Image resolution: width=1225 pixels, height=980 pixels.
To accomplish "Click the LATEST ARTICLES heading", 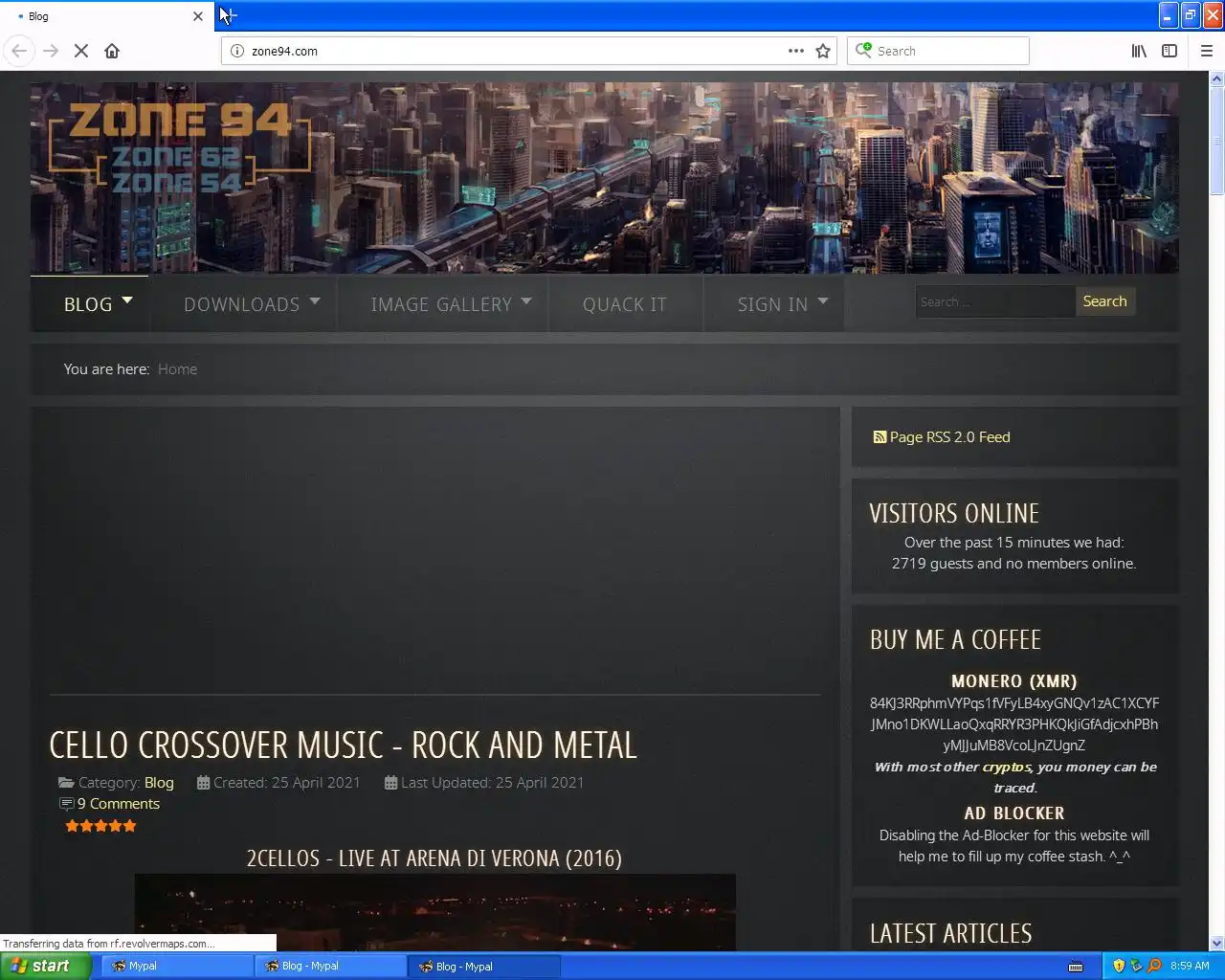I will coord(950,933).
